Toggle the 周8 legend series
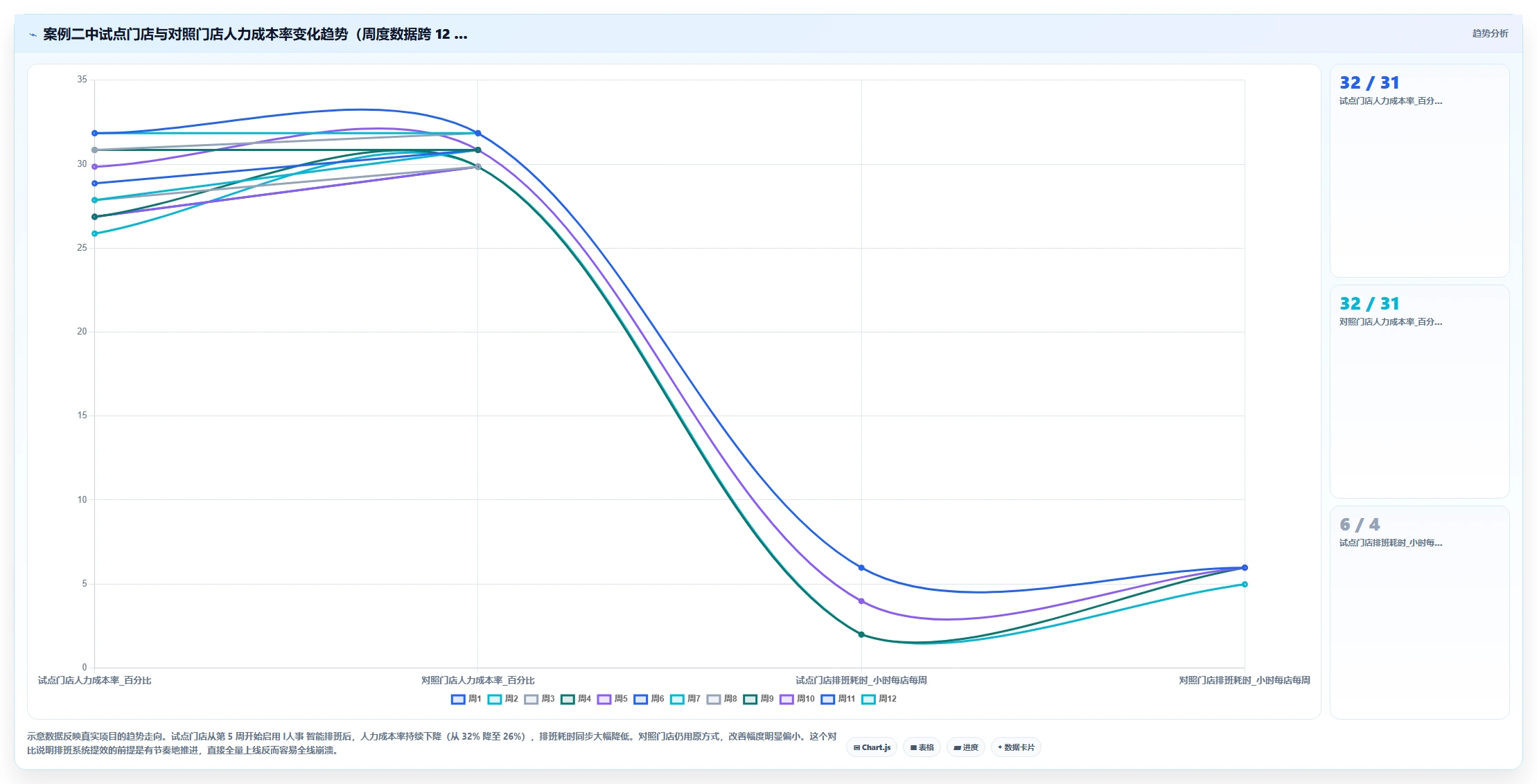This screenshot has width=1537, height=784. (x=722, y=699)
